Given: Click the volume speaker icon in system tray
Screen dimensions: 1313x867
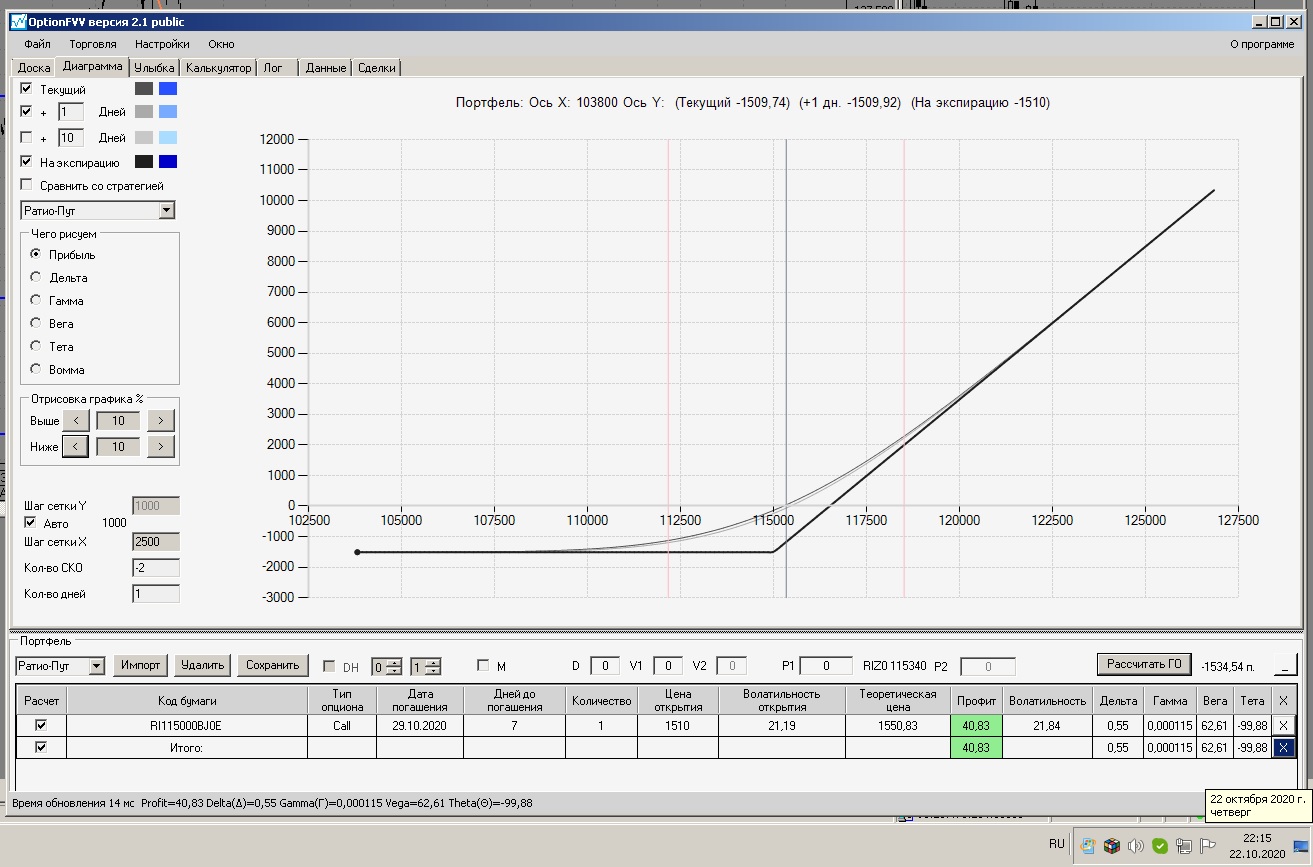Looking at the screenshot, I should [x=1136, y=845].
